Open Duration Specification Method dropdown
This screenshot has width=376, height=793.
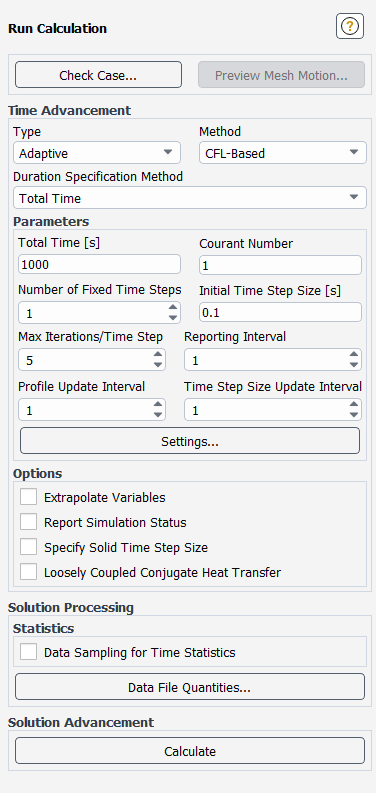[x=190, y=198]
